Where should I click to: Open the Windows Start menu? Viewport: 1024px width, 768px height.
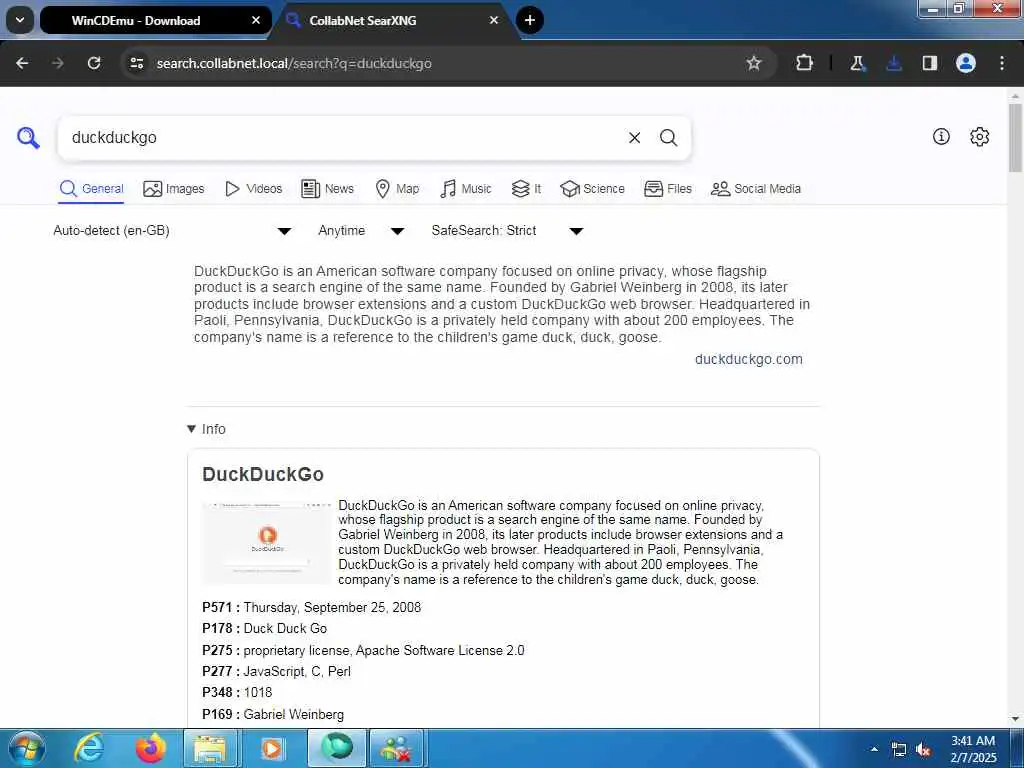pyautogui.click(x=27, y=748)
